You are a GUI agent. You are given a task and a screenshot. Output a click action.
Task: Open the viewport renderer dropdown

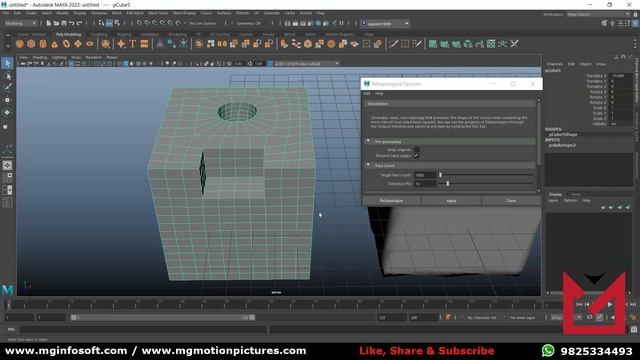click(306, 64)
